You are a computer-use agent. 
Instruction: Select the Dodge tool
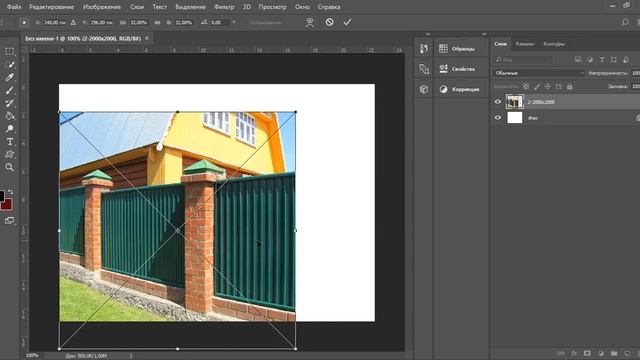[10, 129]
